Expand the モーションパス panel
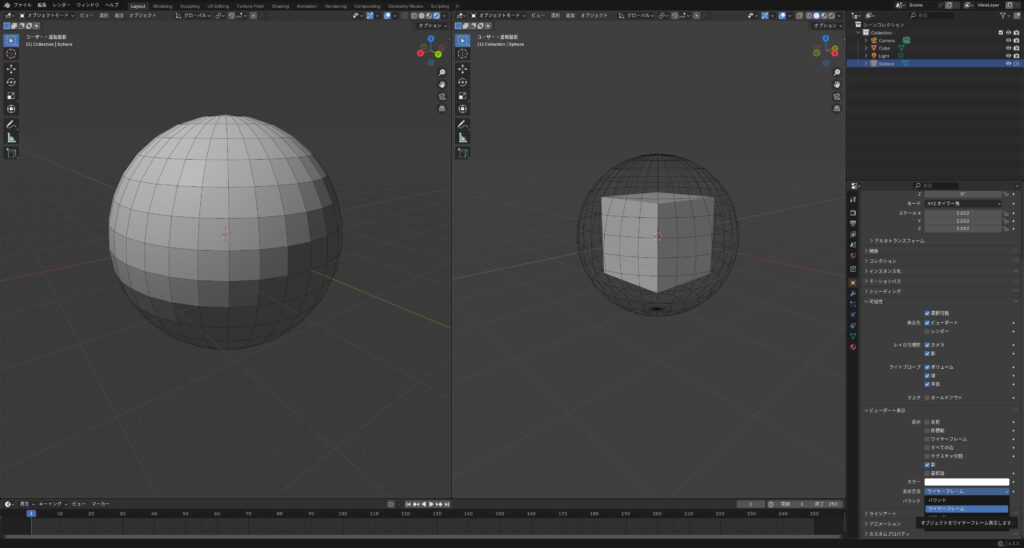Screen dimensions: 1024x548 point(882,281)
